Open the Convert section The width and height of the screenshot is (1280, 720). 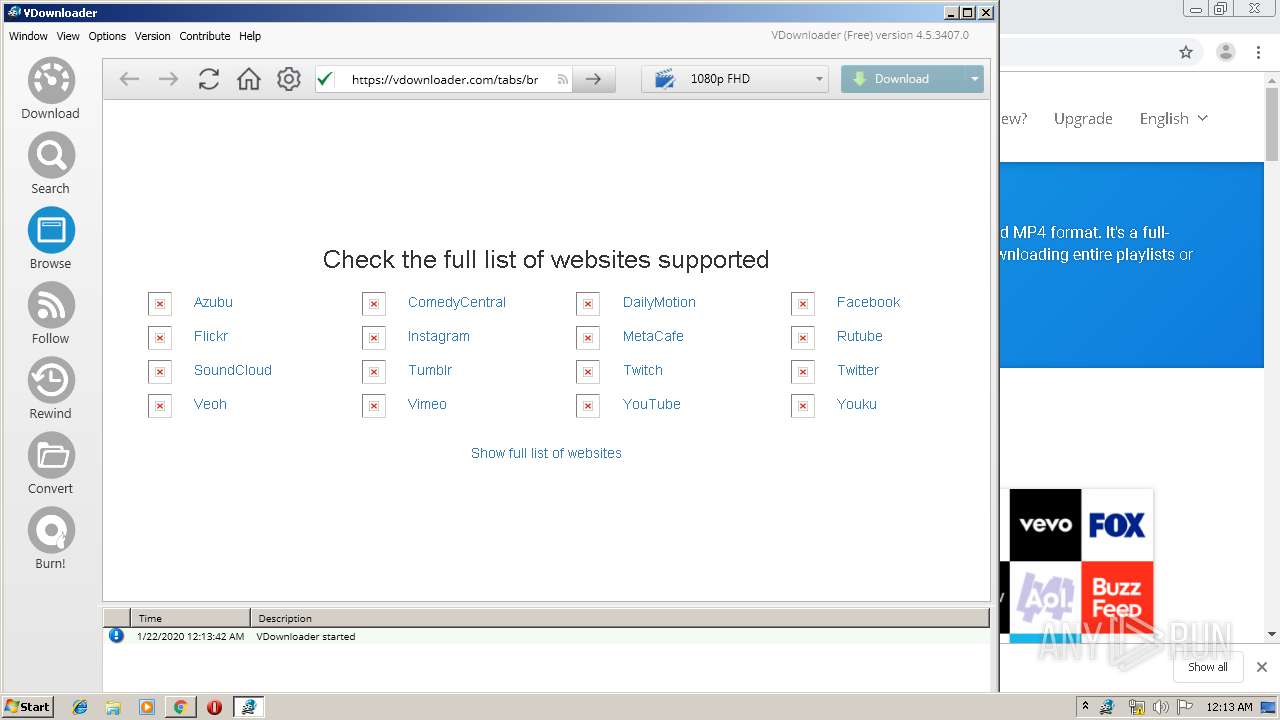(x=51, y=464)
